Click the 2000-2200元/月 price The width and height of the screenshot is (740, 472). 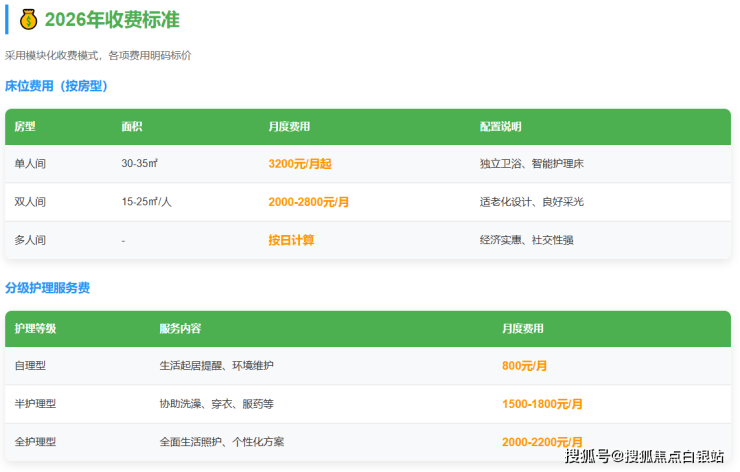click(542, 442)
